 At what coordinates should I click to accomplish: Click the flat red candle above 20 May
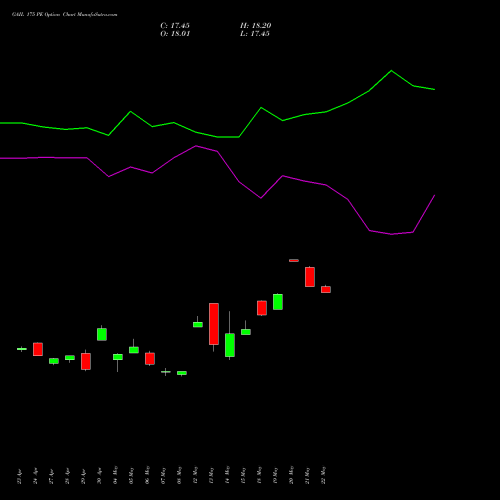coord(294,260)
